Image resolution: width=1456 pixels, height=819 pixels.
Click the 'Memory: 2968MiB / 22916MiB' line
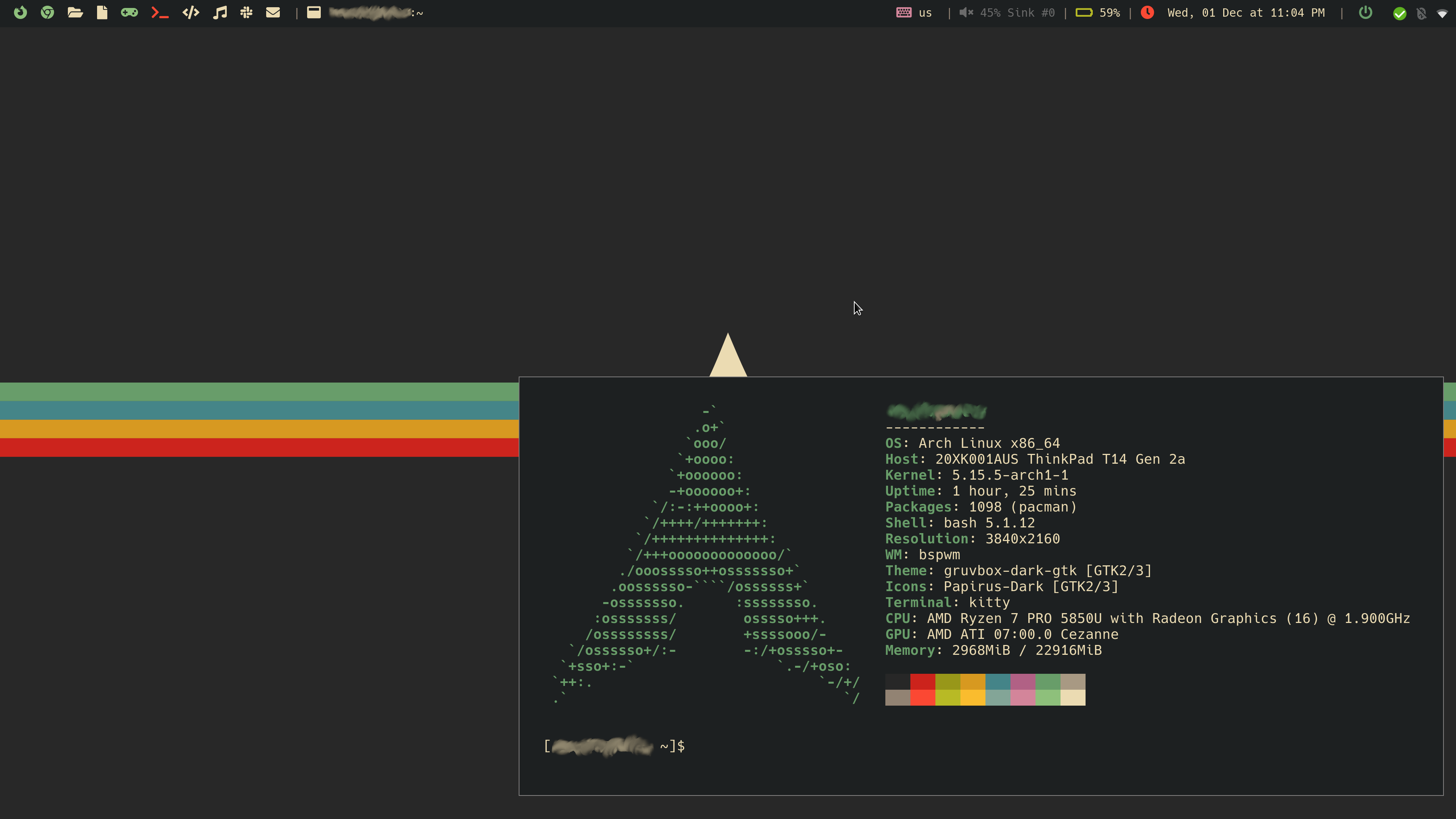(x=994, y=650)
